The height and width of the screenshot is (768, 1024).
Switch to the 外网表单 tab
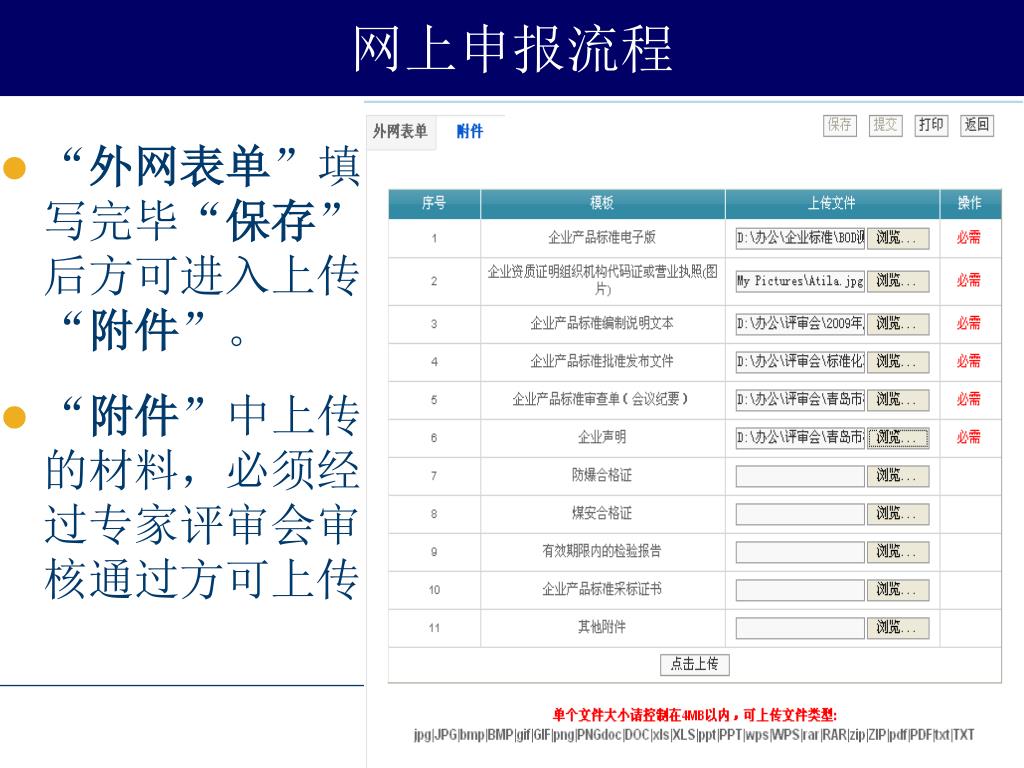400,132
